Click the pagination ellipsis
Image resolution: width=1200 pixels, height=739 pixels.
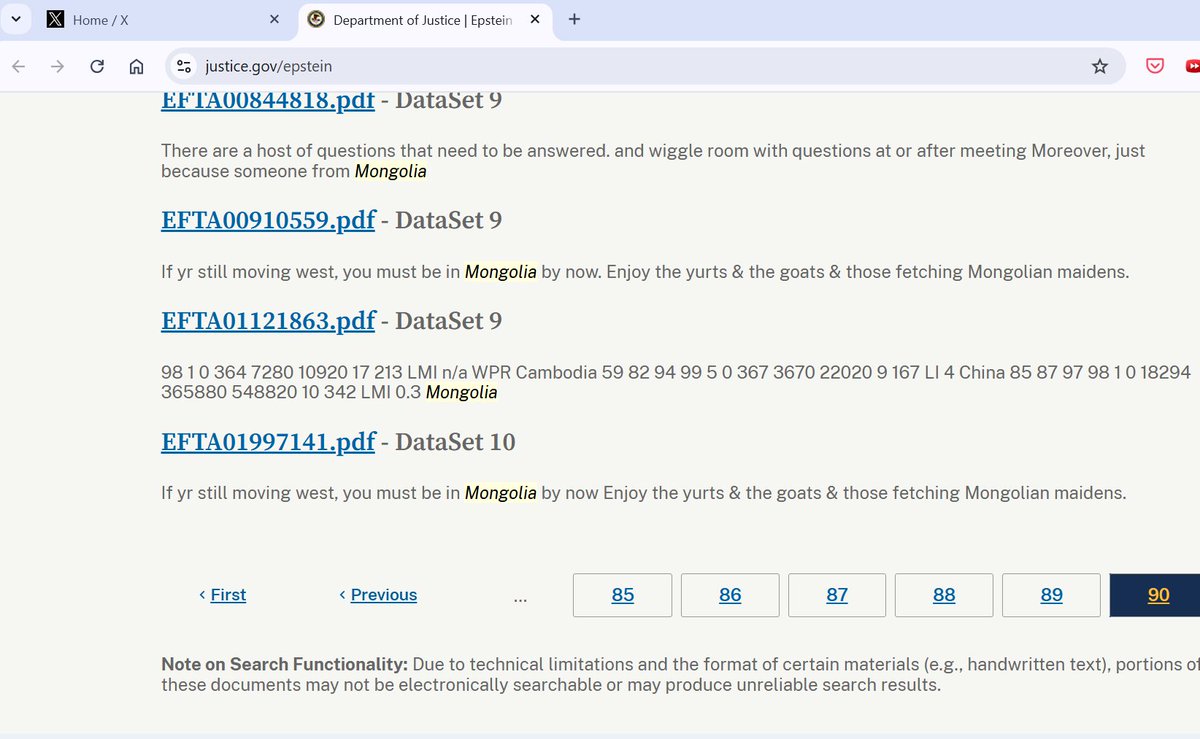tap(520, 597)
